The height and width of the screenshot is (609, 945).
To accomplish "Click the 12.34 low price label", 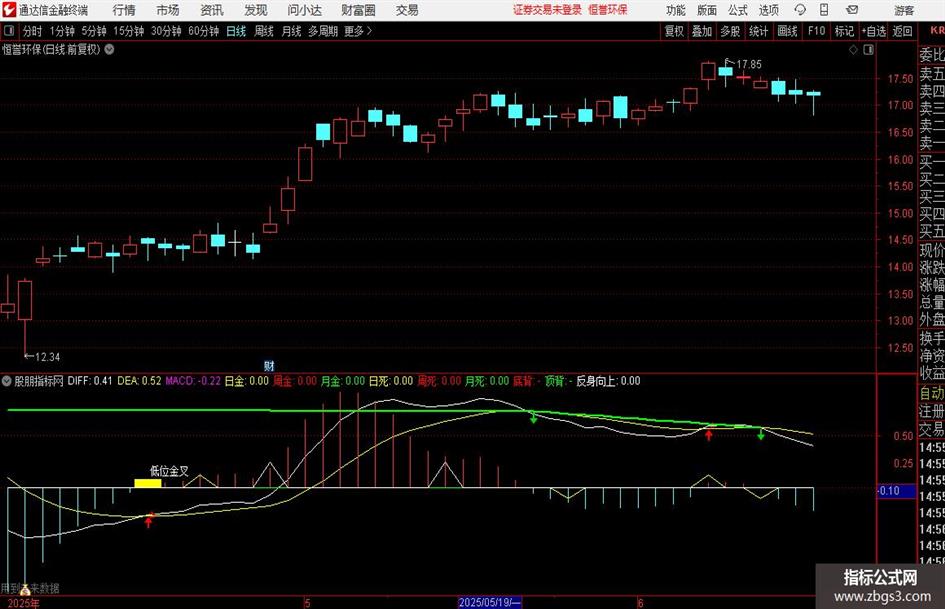I will 47,357.
